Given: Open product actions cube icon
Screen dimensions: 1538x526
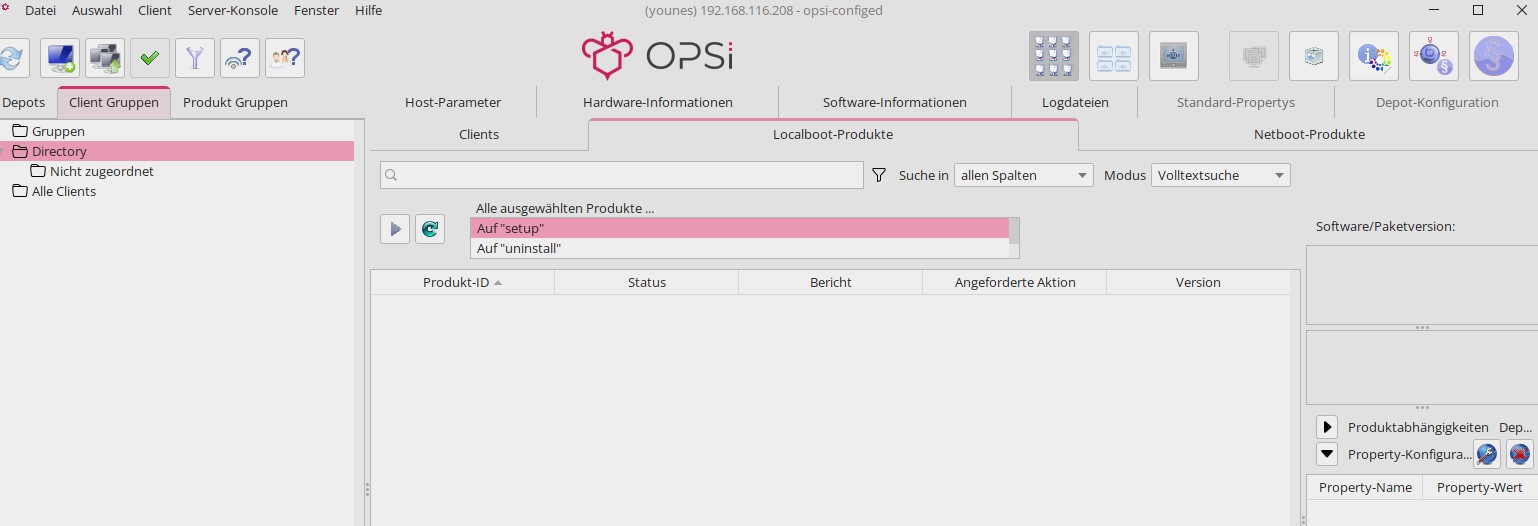Looking at the screenshot, I should [1314, 56].
